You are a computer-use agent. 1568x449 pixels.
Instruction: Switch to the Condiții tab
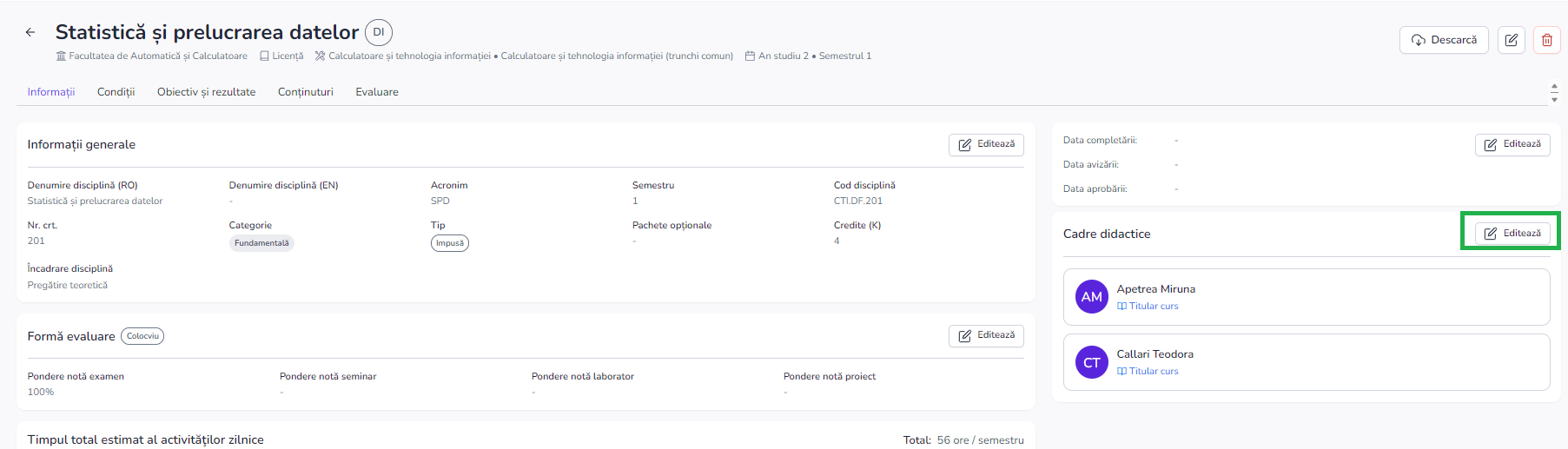click(116, 92)
